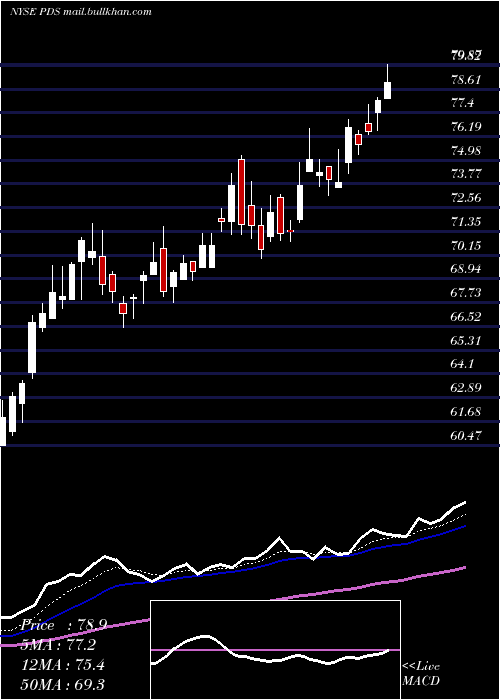Select the 61.68 price axis label
The height and width of the screenshot is (700, 500).
click(x=466, y=412)
